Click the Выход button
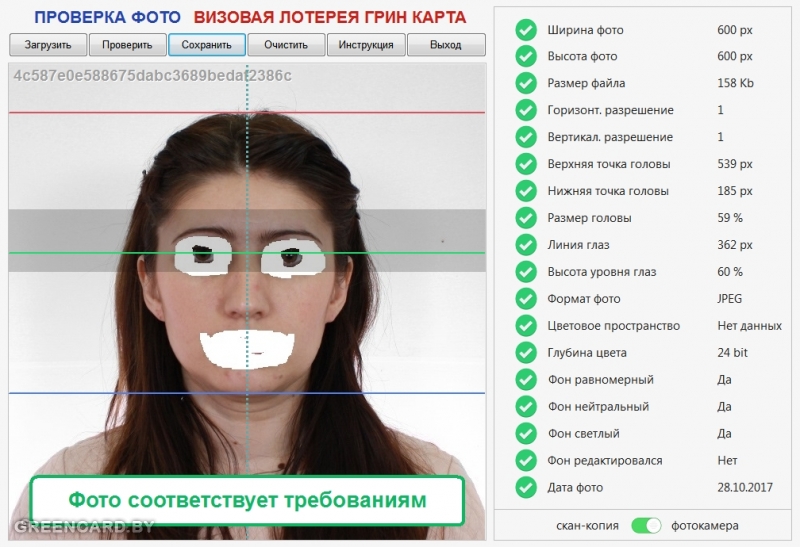Screen dimensions: 800x547 446,45
